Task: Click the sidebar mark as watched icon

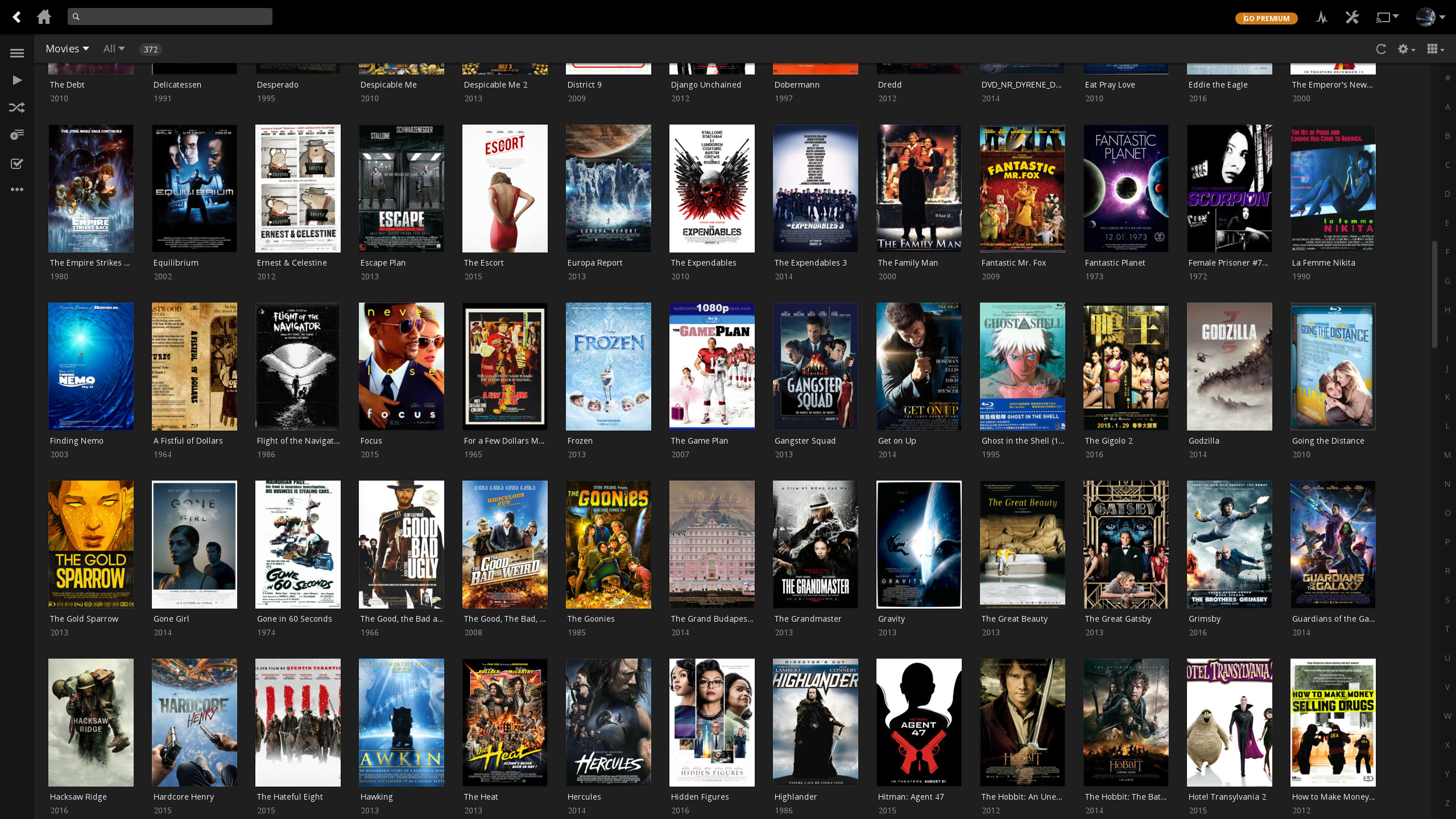Action: pos(17,164)
